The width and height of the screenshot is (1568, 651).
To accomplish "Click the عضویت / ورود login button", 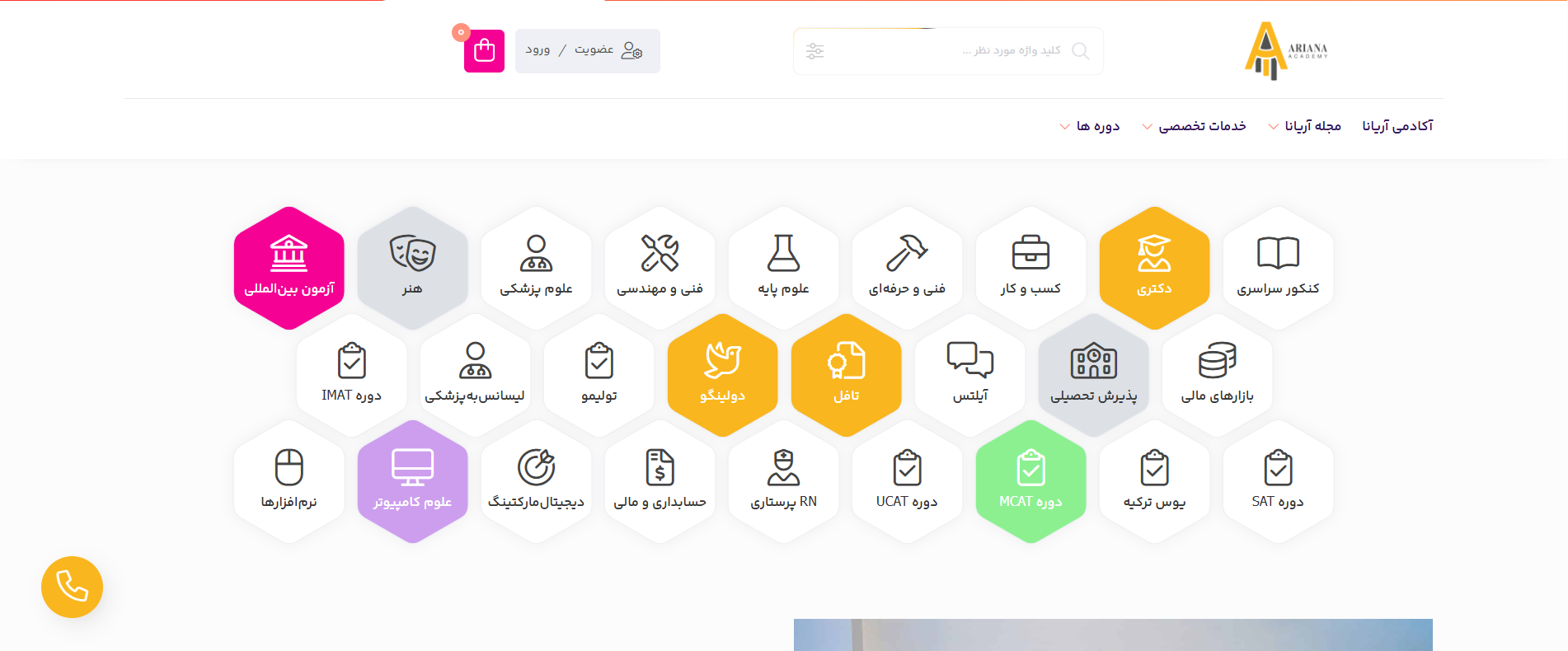I will pyautogui.click(x=588, y=51).
